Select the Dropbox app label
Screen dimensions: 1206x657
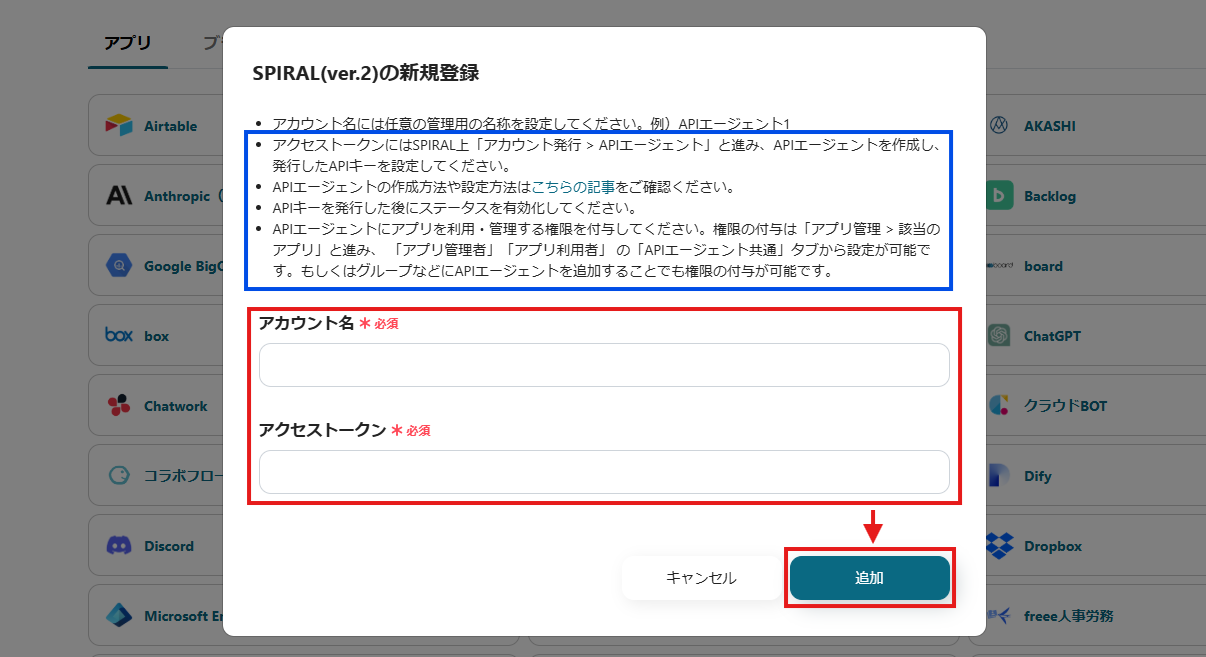point(1053,547)
